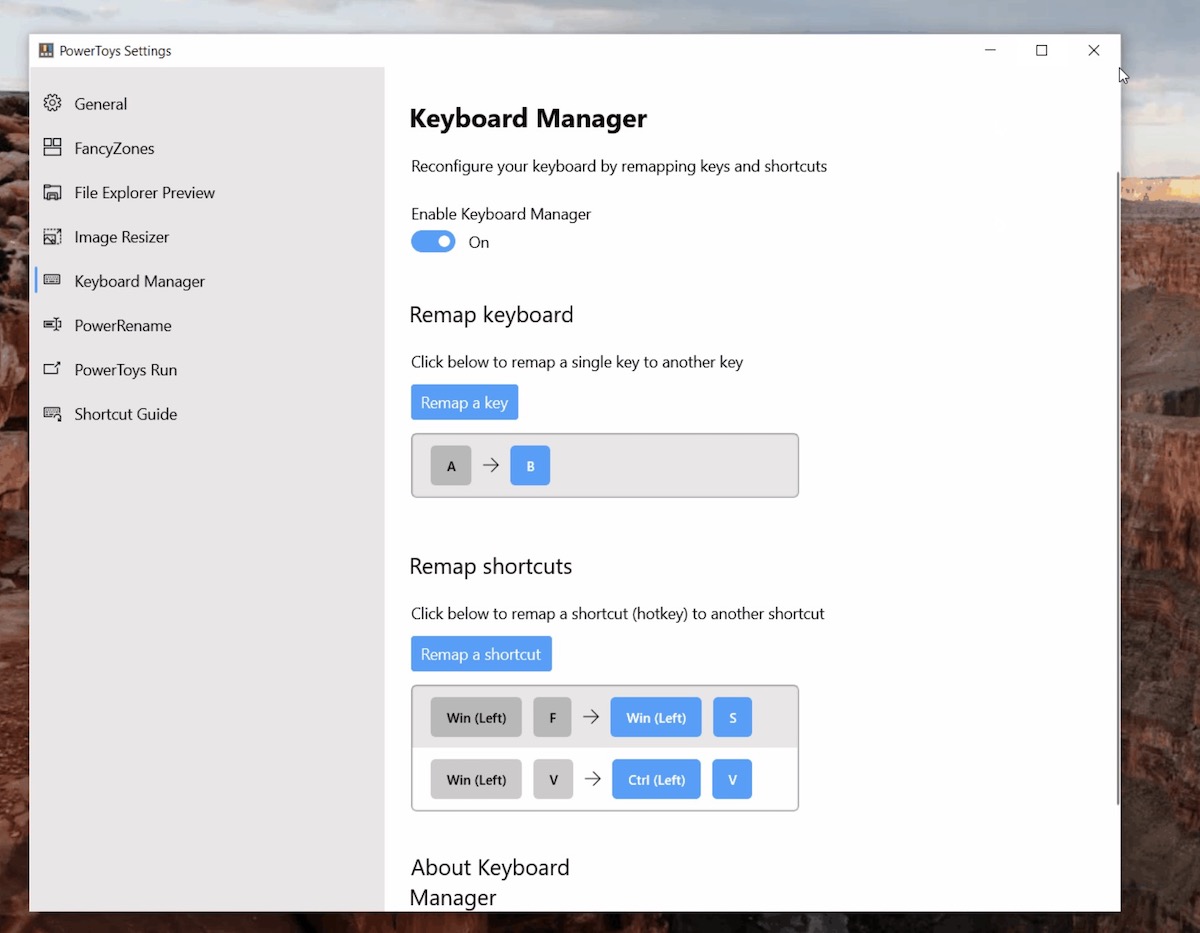Click the blue B target key chip
Viewport: 1200px width, 933px height.
pyautogui.click(x=530, y=465)
